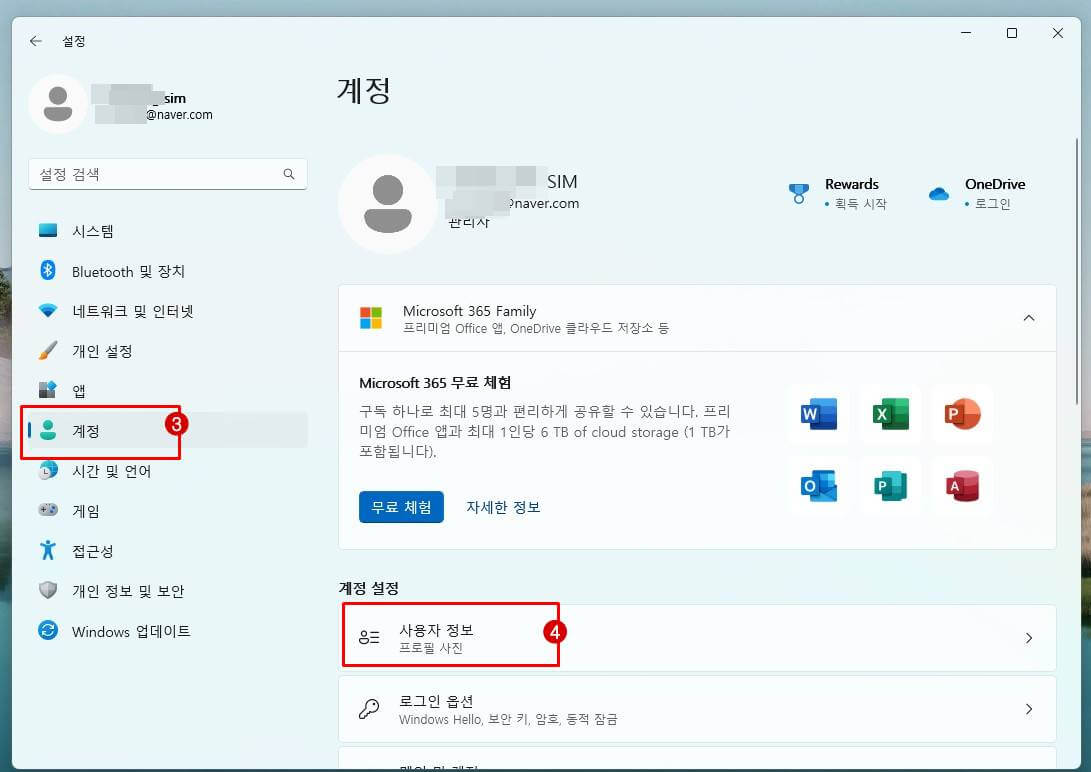Open the Access app icon
Screen dimensions: 1091x772
962,486
